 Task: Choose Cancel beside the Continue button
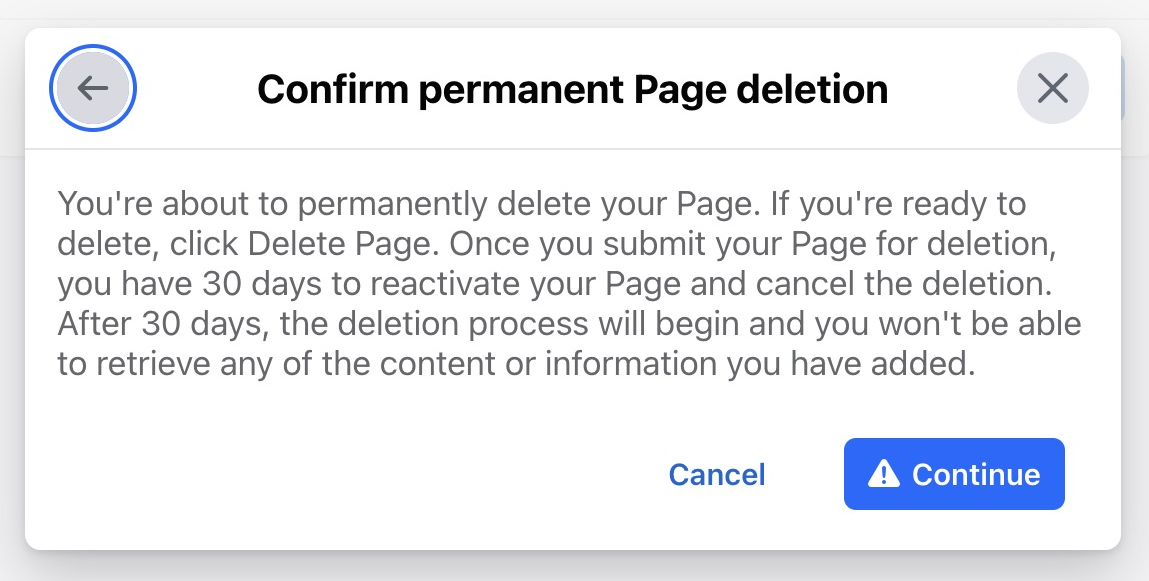click(717, 475)
